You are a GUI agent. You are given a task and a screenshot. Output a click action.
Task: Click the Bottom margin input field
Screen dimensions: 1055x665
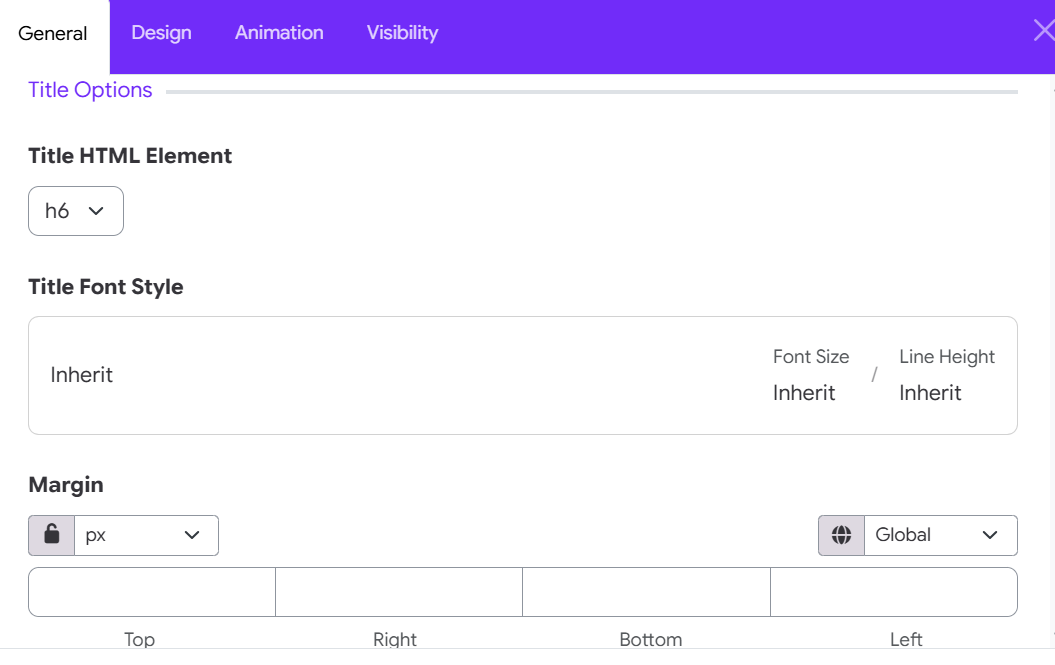point(647,592)
